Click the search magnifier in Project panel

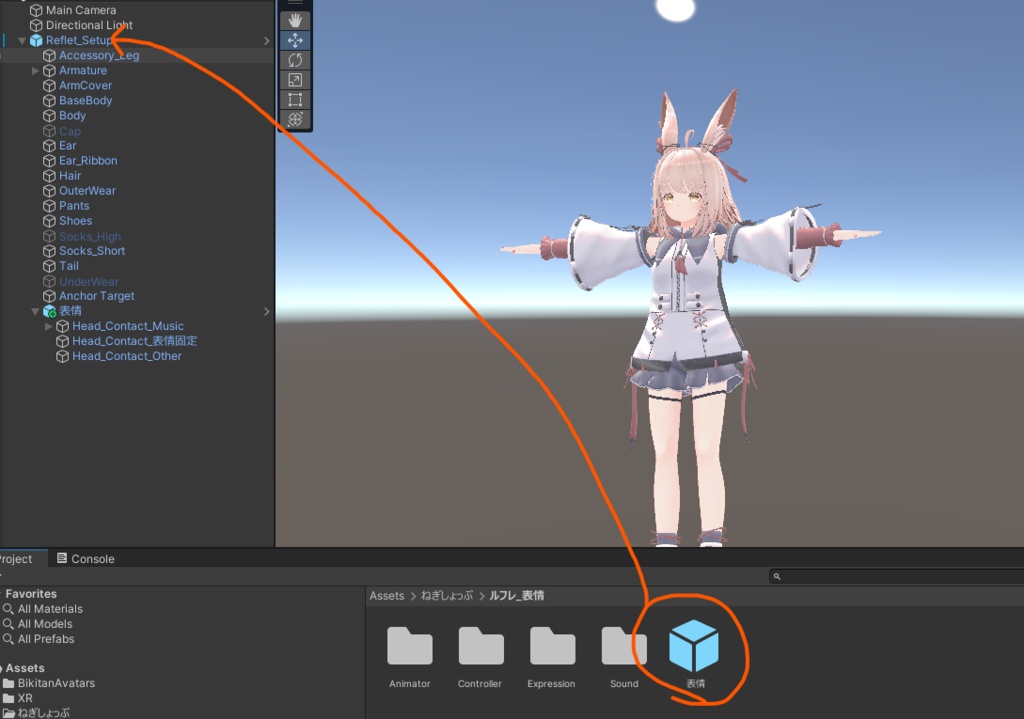[776, 576]
